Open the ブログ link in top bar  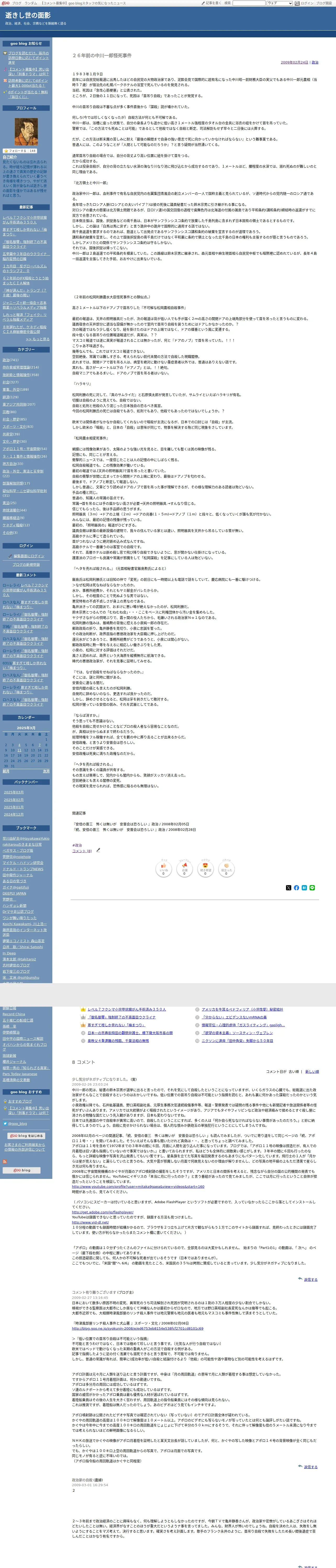point(16,3)
